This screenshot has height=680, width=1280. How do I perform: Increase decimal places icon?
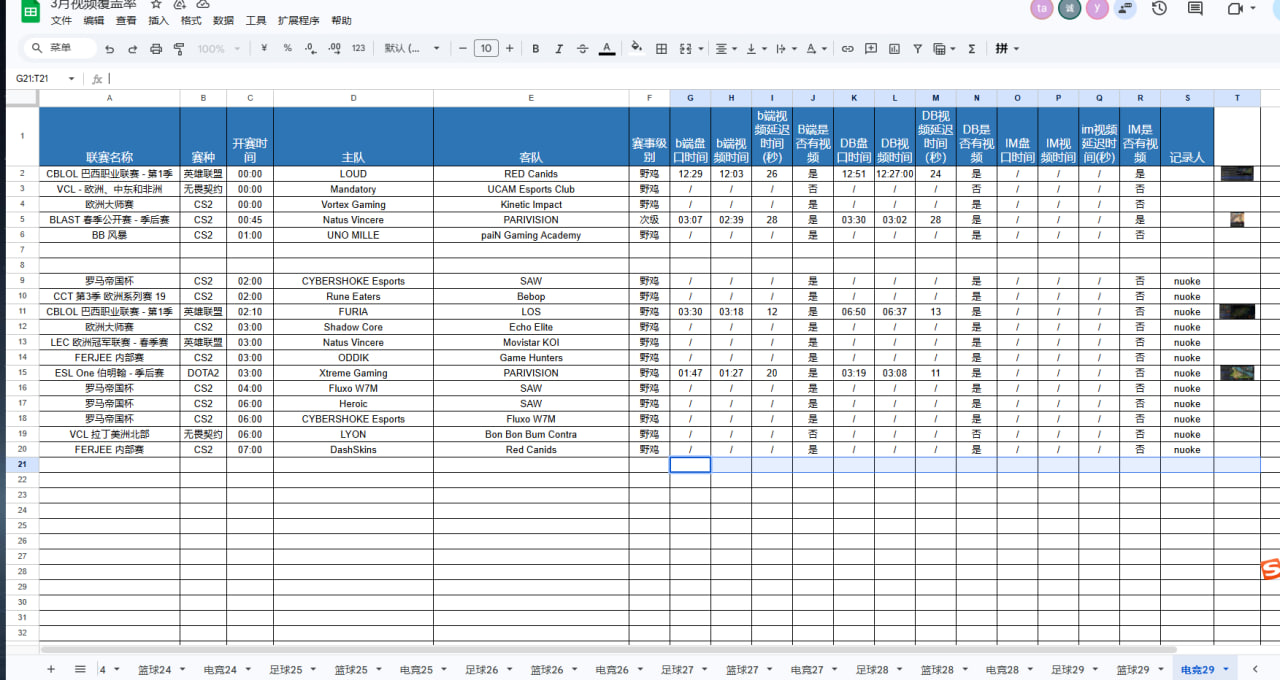coord(335,48)
